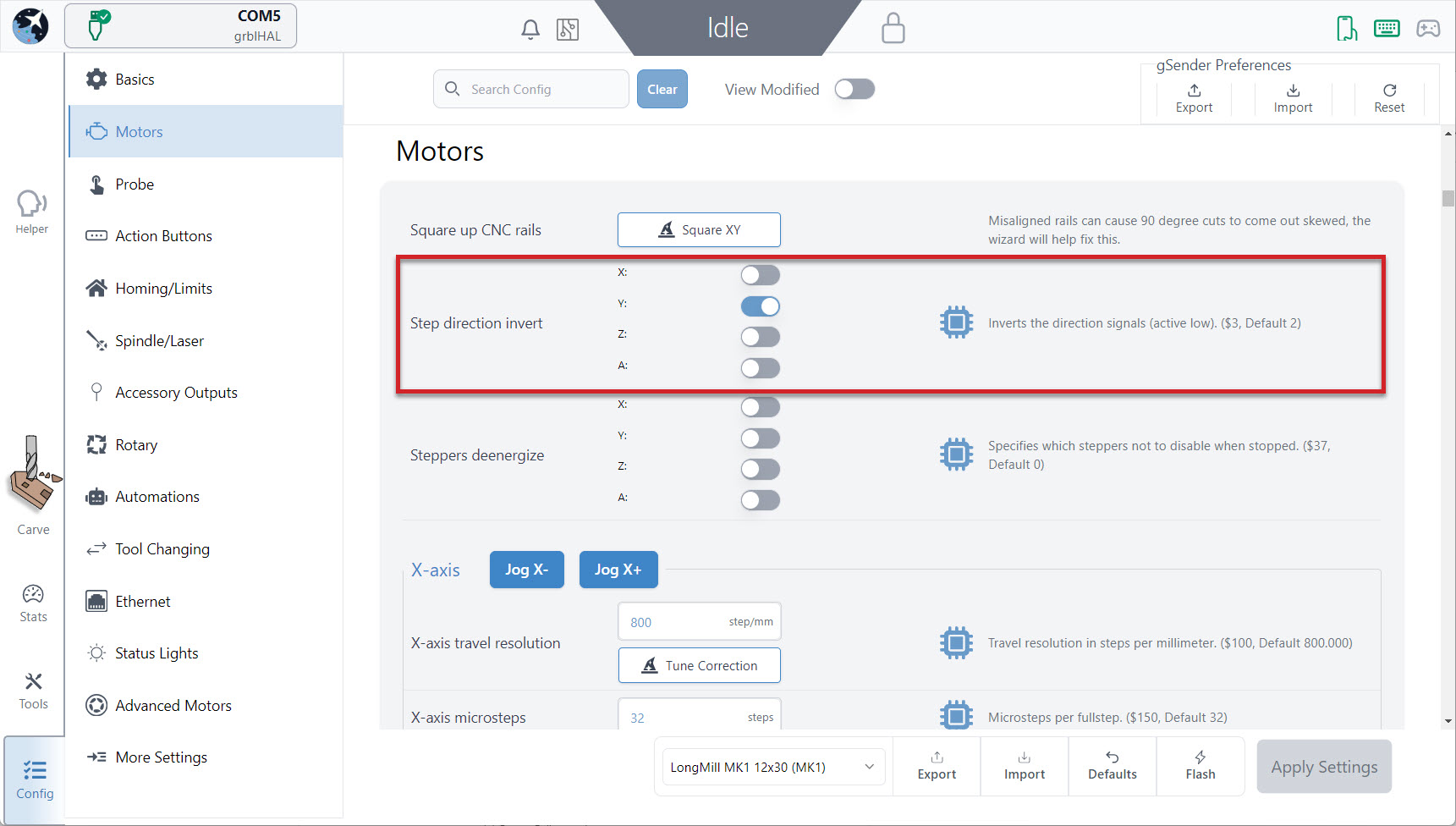Open the Tools section
This screenshot has width=1456, height=826.
click(33, 691)
